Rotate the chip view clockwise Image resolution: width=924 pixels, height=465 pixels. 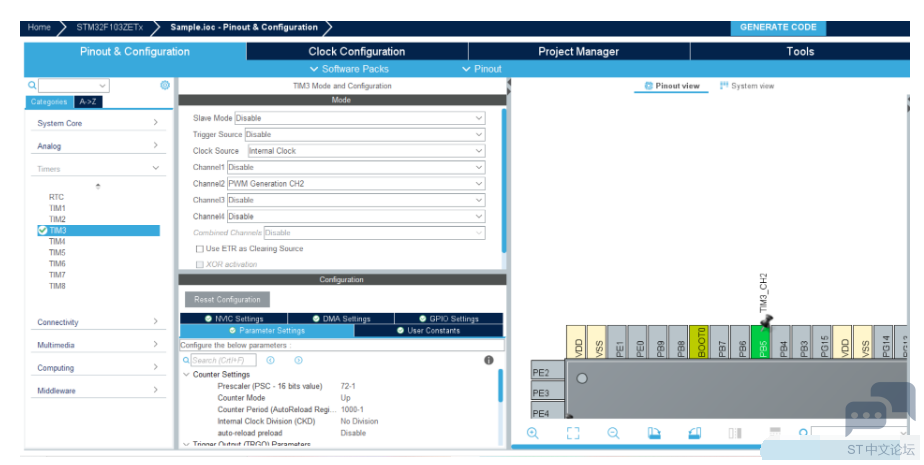click(654, 433)
